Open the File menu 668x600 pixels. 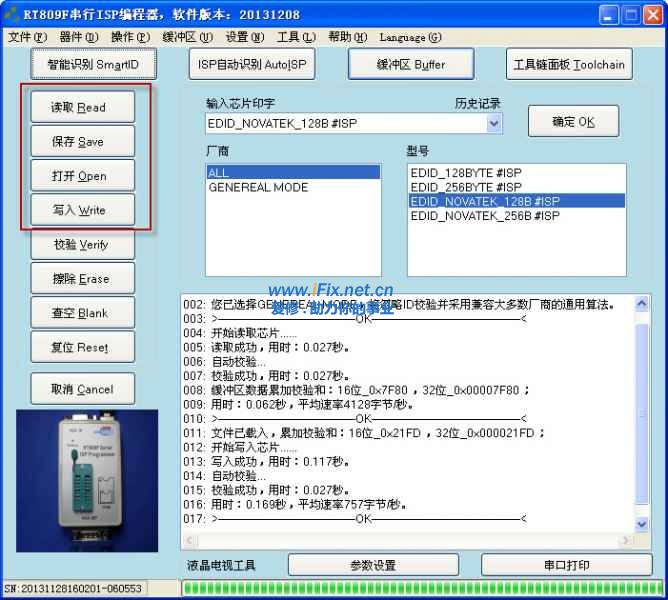point(27,37)
